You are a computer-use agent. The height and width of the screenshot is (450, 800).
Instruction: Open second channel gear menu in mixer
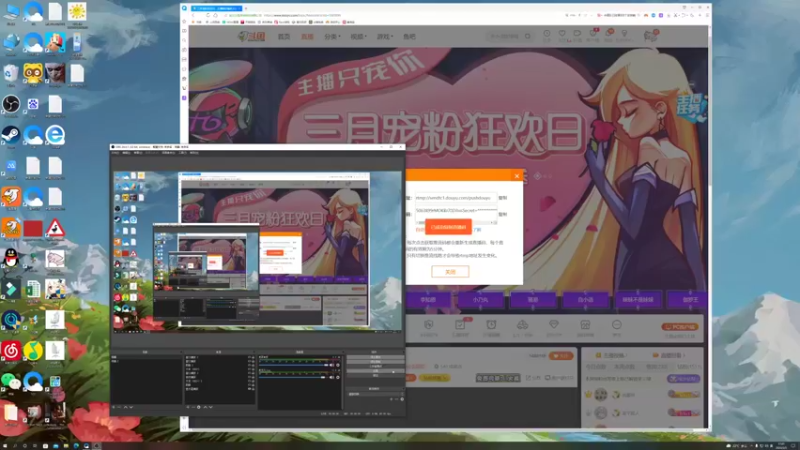click(x=338, y=377)
